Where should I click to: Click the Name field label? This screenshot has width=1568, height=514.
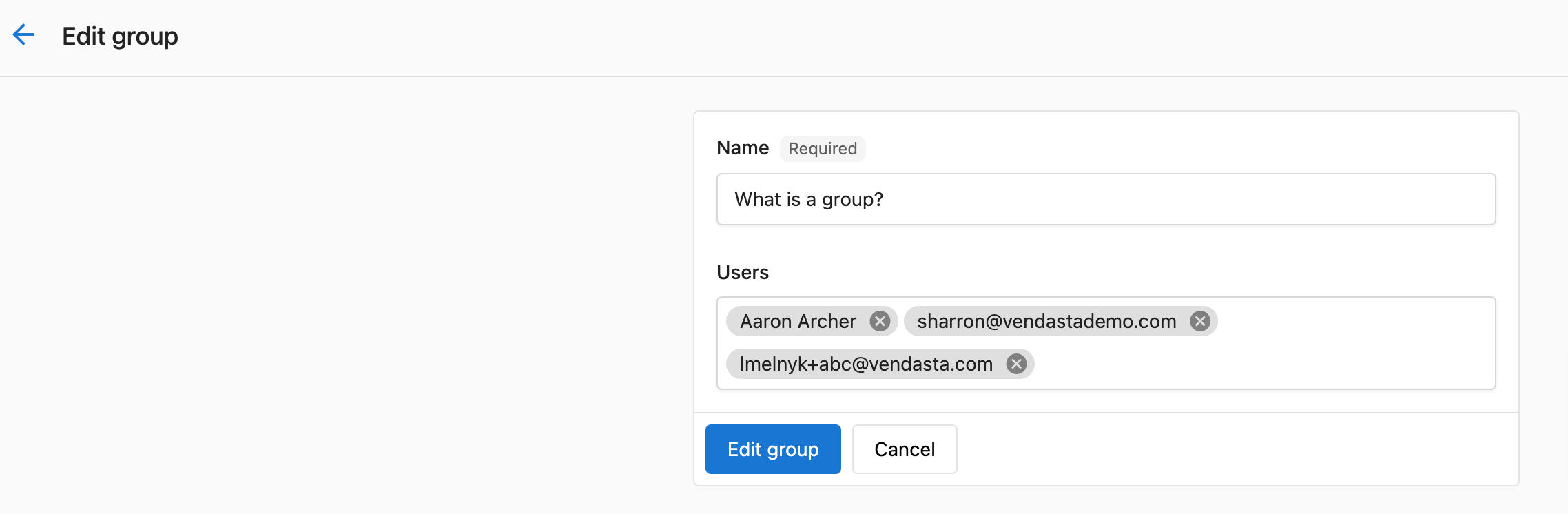click(743, 147)
